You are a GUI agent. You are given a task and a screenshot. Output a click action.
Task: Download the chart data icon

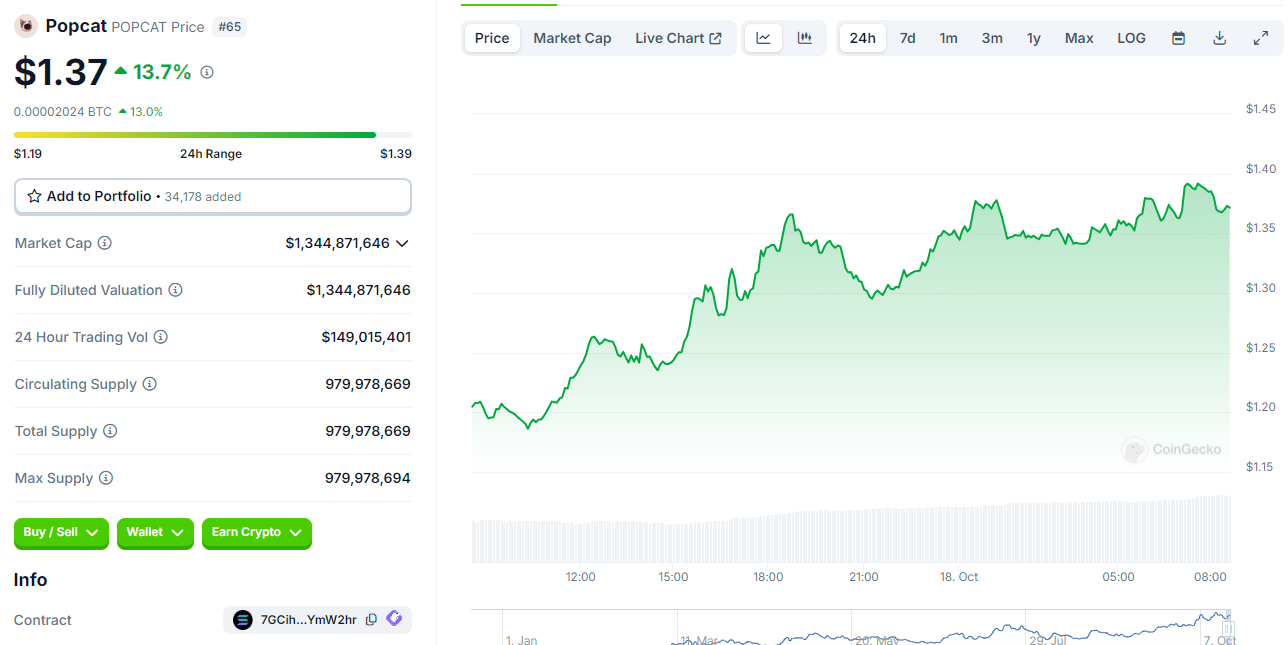click(x=1219, y=38)
